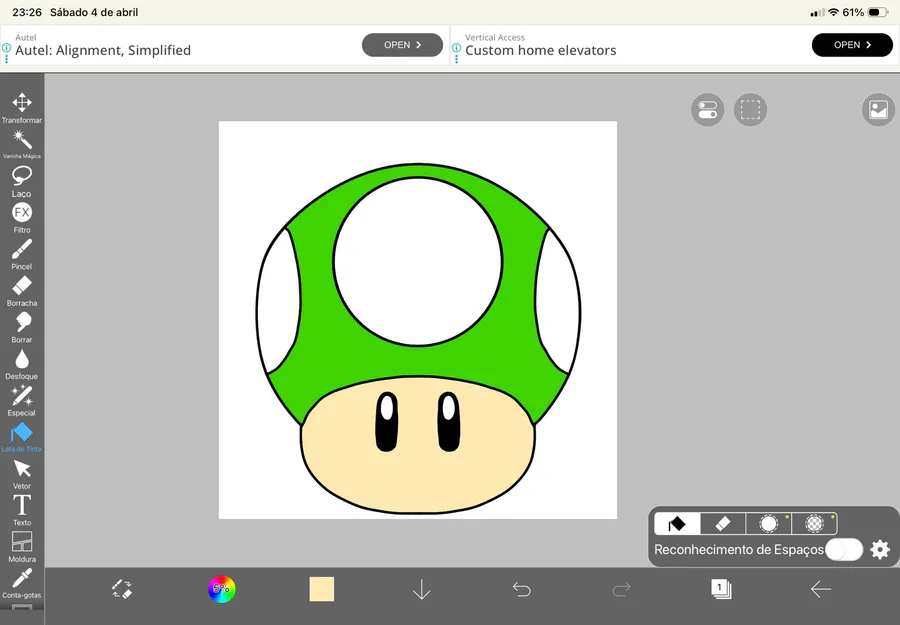Image resolution: width=900 pixels, height=625 pixels.
Task: Open the Custom home elevators ad
Action: pyautogui.click(x=852, y=45)
